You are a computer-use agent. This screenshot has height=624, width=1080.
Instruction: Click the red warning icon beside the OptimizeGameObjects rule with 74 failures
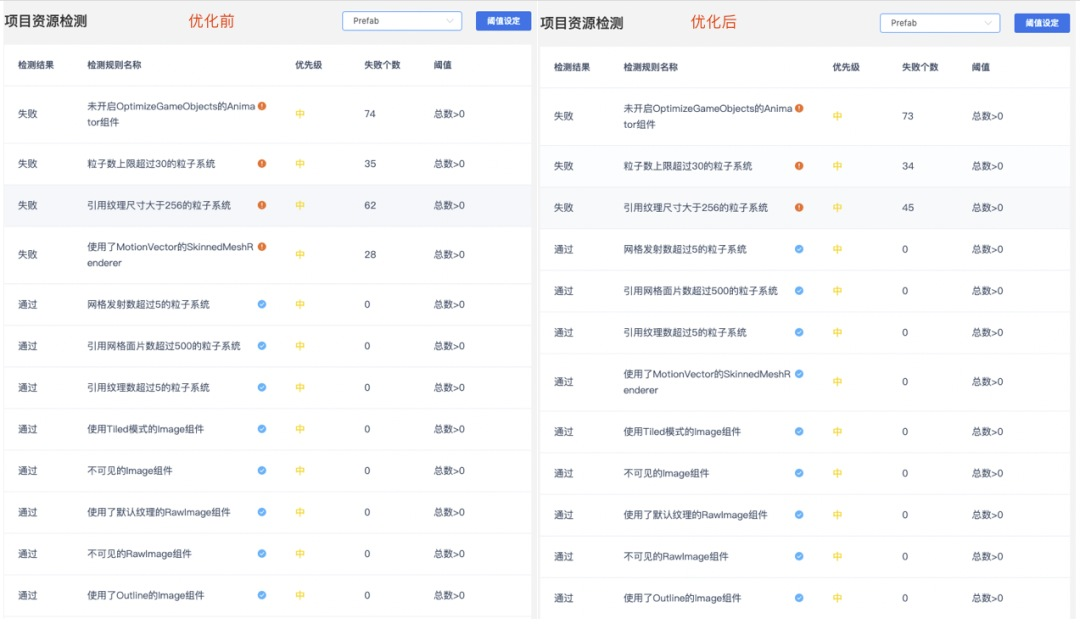tap(262, 106)
